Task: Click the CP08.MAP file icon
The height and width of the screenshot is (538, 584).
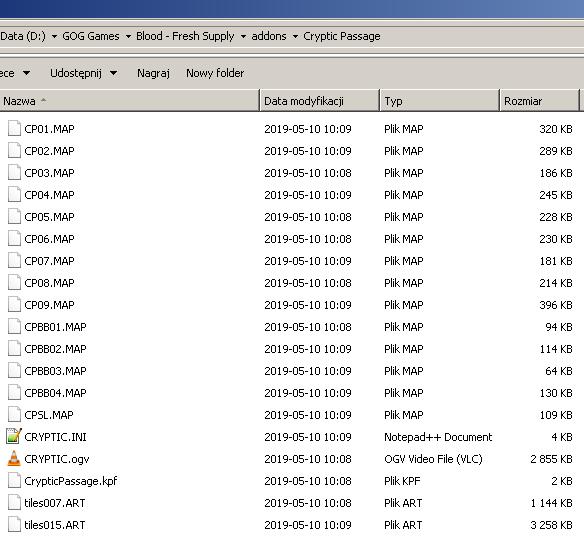Action: (14, 282)
